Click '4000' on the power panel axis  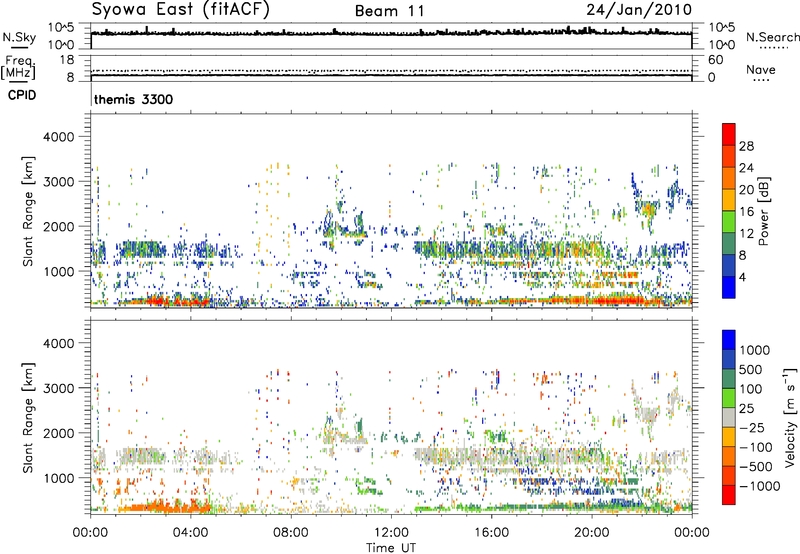click(x=58, y=137)
